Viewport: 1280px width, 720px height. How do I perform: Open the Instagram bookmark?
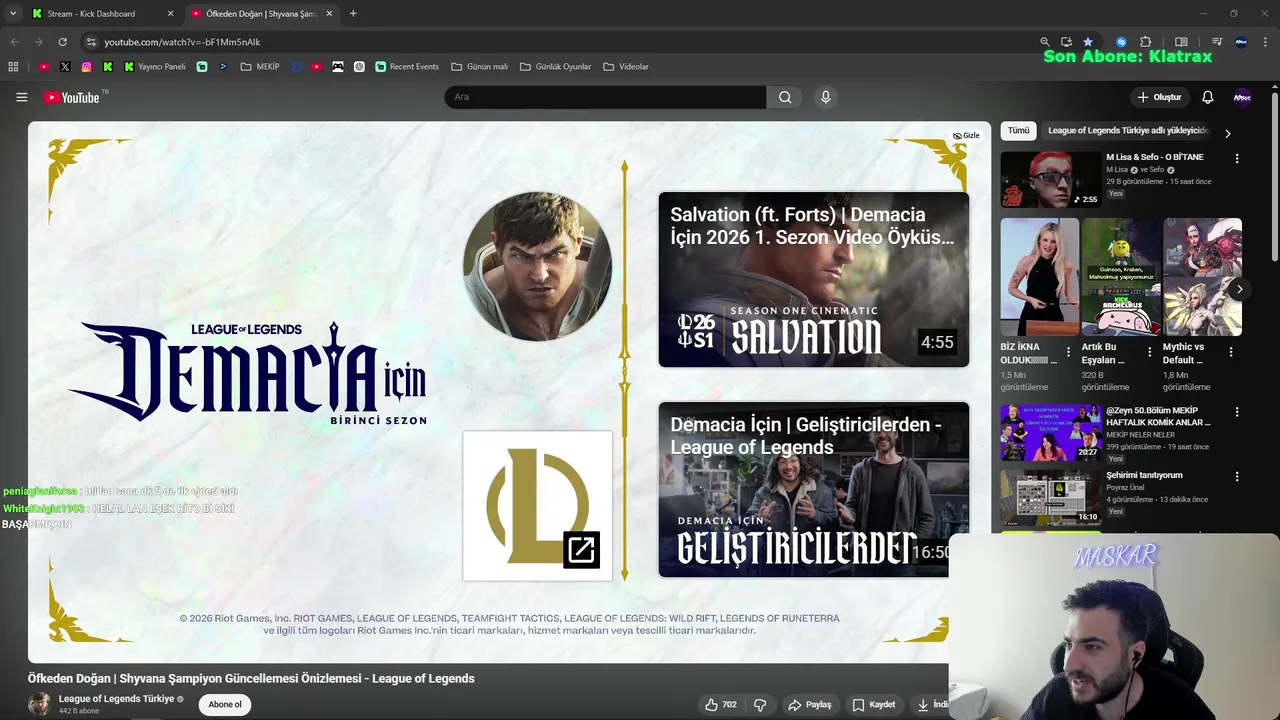pyautogui.click(x=86, y=67)
